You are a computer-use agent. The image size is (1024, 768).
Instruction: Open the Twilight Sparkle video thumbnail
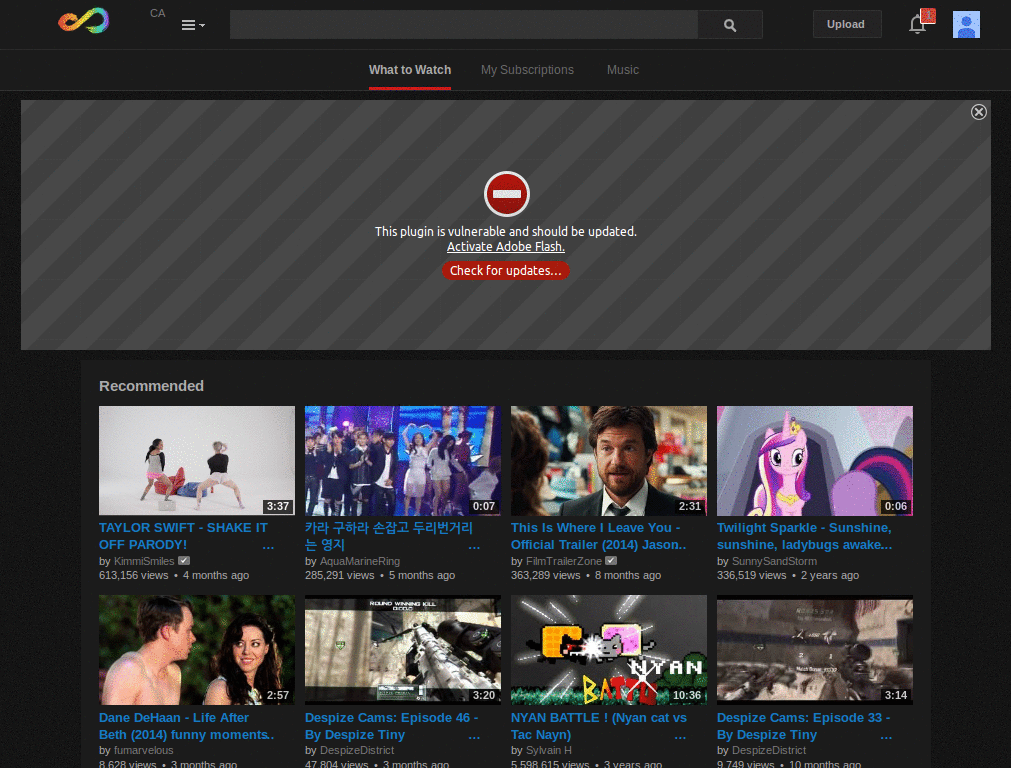814,461
